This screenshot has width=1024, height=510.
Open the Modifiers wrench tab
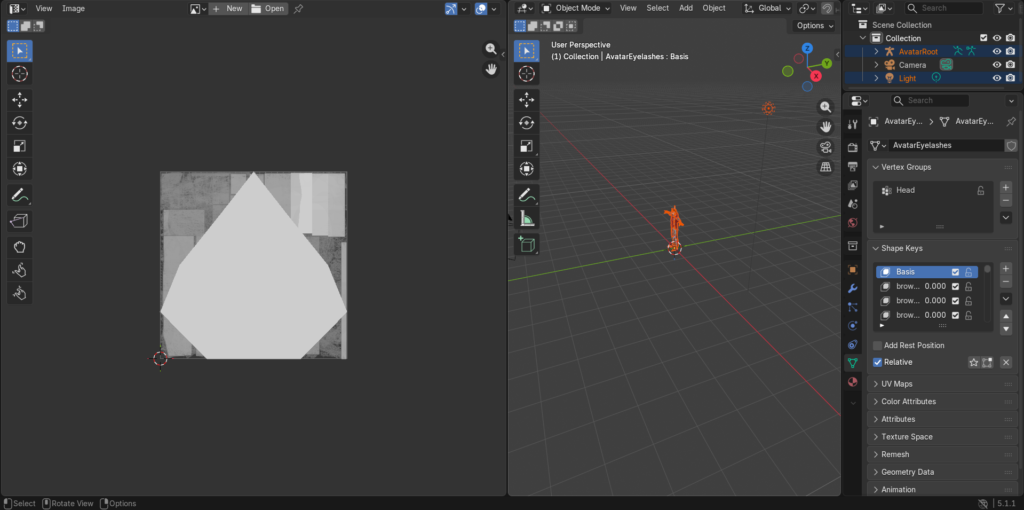coord(852,289)
